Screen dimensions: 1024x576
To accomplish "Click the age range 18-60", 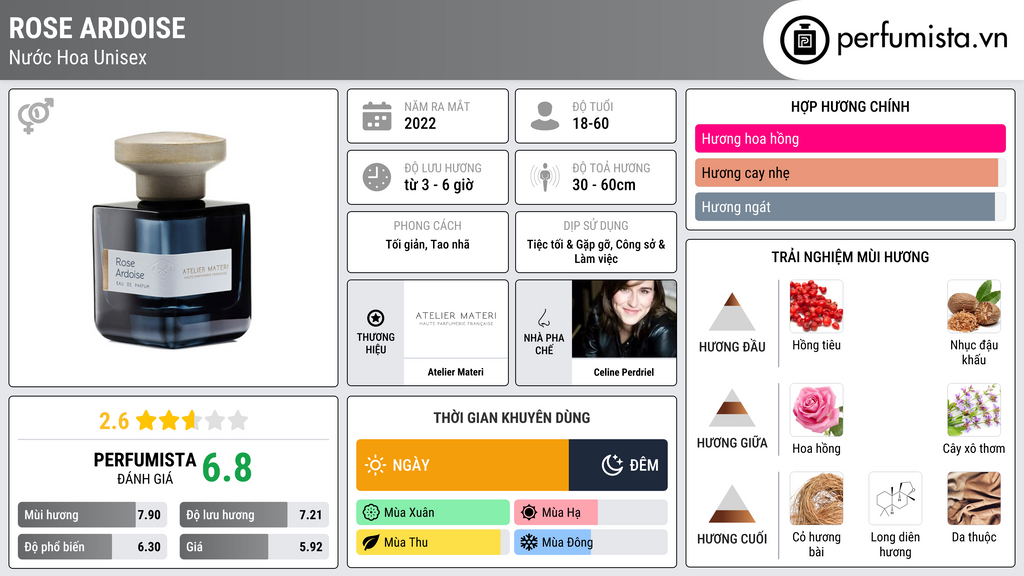I will [x=590, y=123].
